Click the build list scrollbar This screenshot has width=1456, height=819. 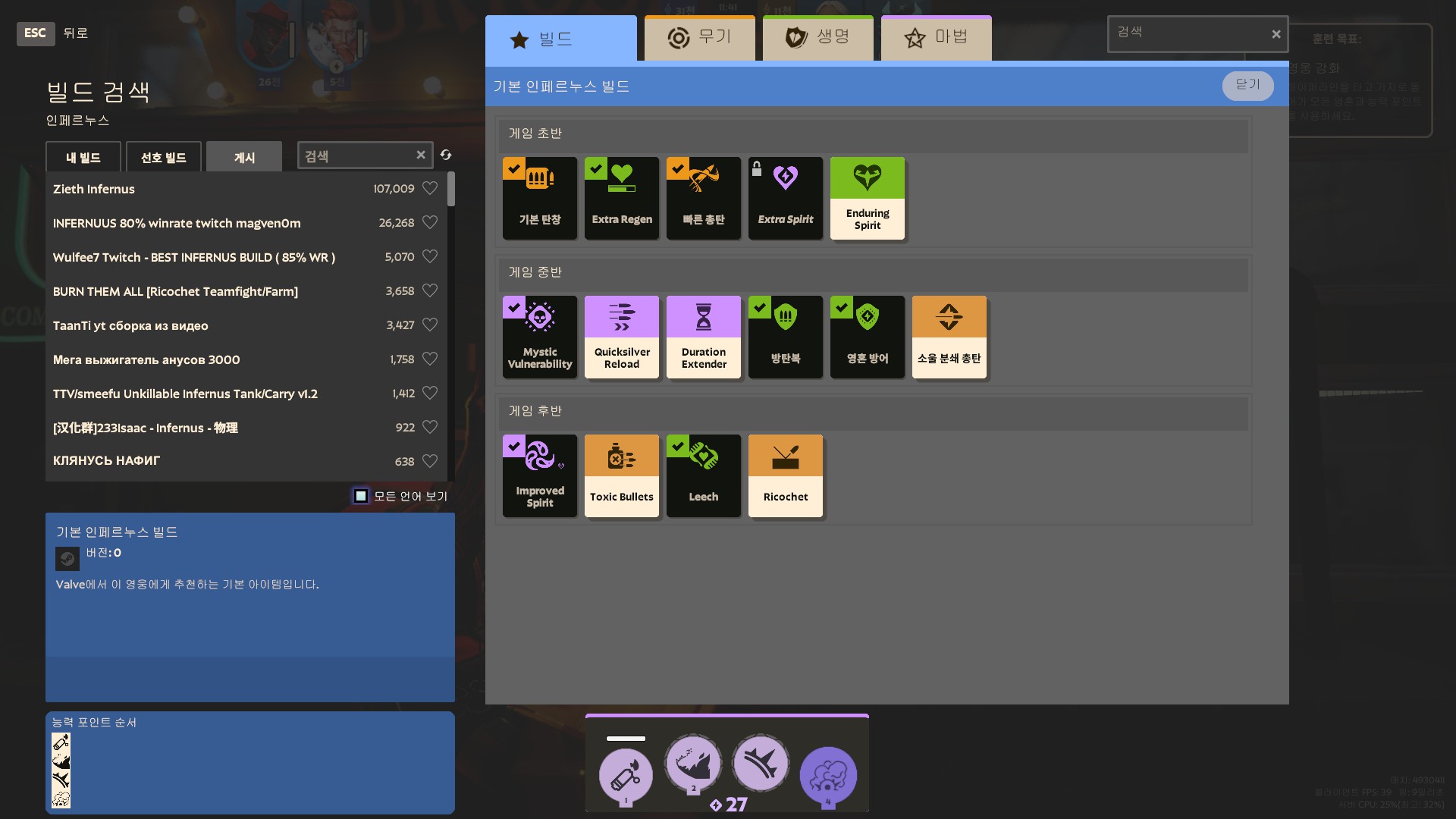451,189
